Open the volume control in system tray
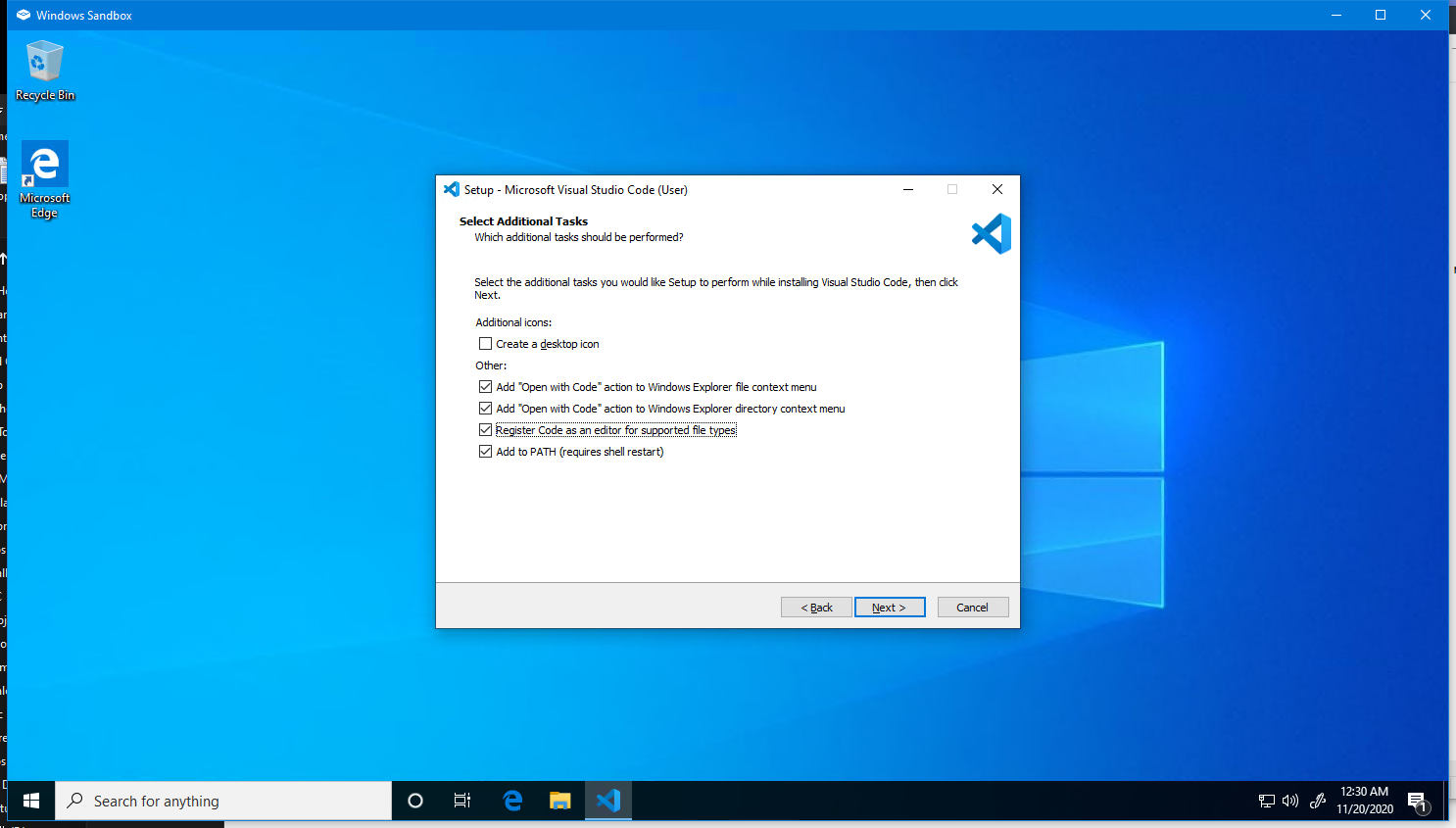This screenshot has height=828, width=1456. (1290, 801)
